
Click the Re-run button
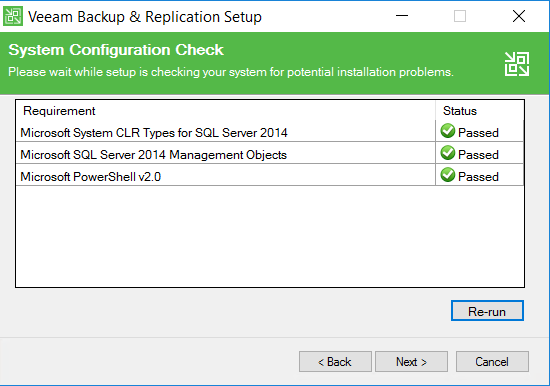pos(487,311)
